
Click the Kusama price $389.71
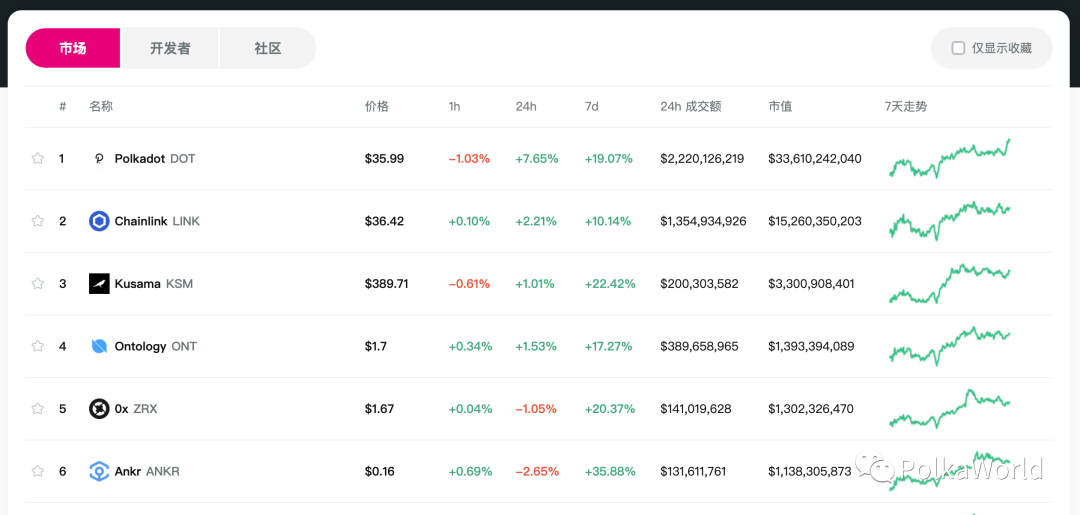coord(386,284)
